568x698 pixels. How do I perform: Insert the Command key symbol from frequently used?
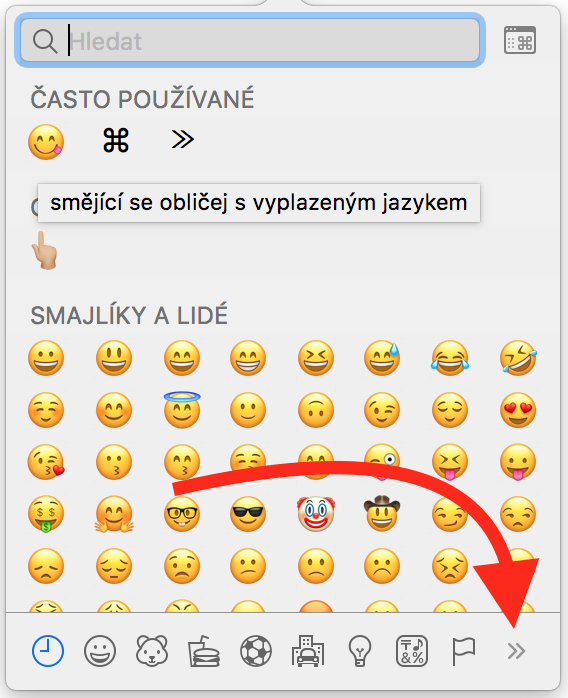pos(116,140)
